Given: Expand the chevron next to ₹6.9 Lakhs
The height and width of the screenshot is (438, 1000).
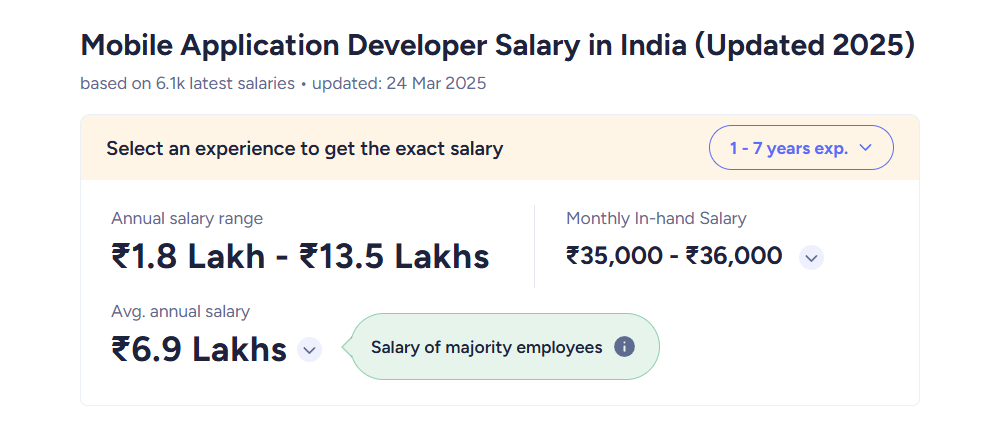Looking at the screenshot, I should [x=309, y=349].
